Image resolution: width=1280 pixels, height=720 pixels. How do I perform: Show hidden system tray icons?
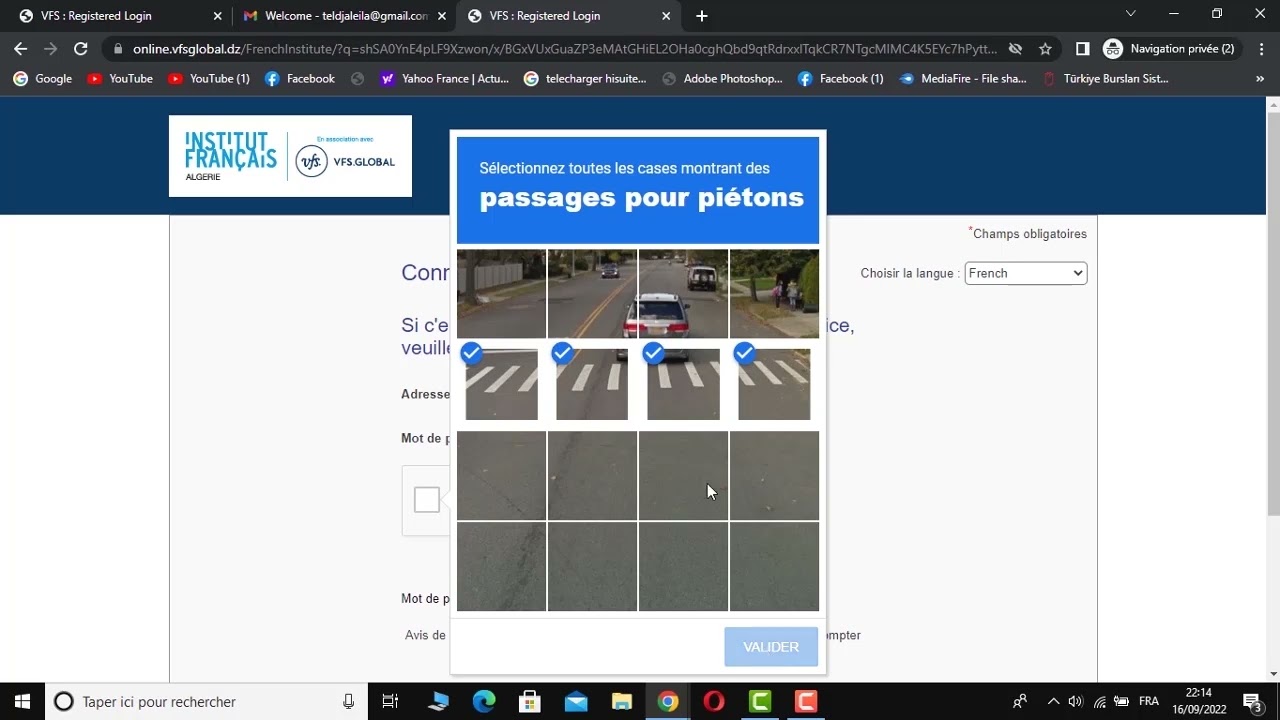1051,702
